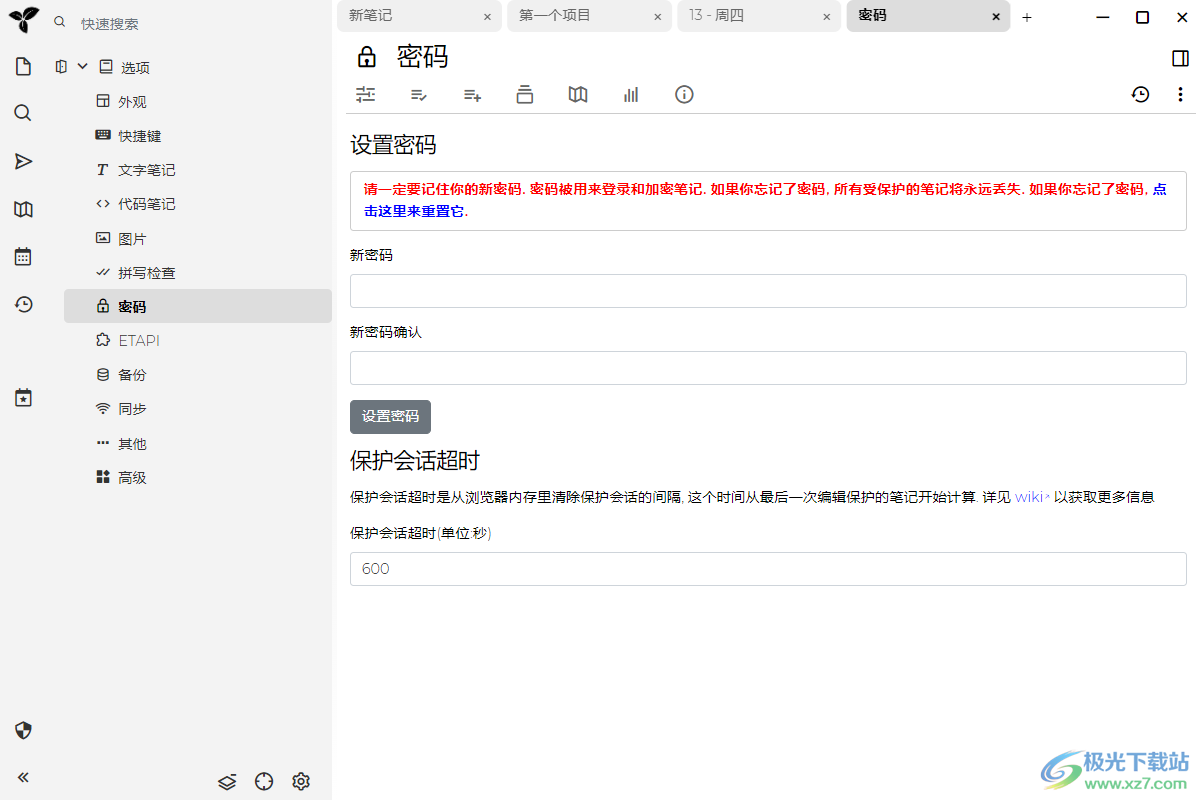This screenshot has height=800, width=1200.
Task: Open the note paths icon in the ribbon
Action: (525, 94)
